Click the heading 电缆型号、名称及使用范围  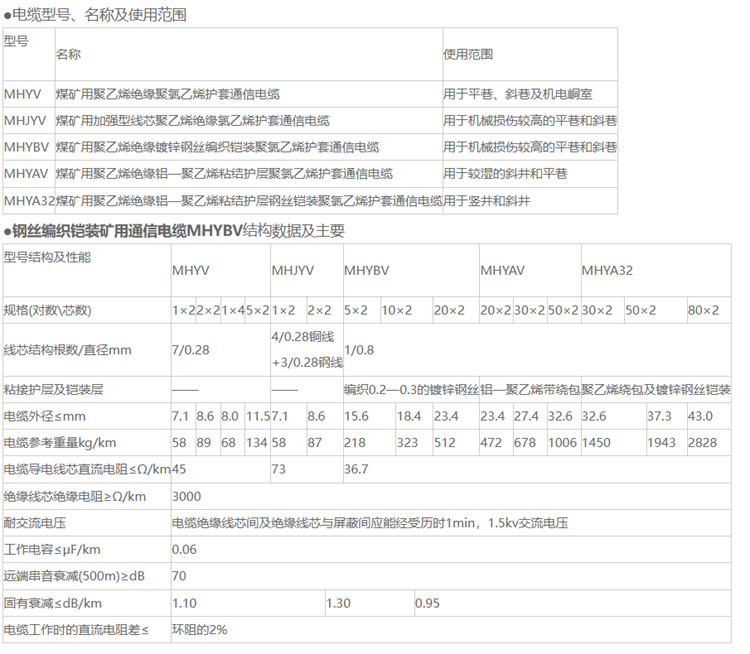[x=96, y=15]
